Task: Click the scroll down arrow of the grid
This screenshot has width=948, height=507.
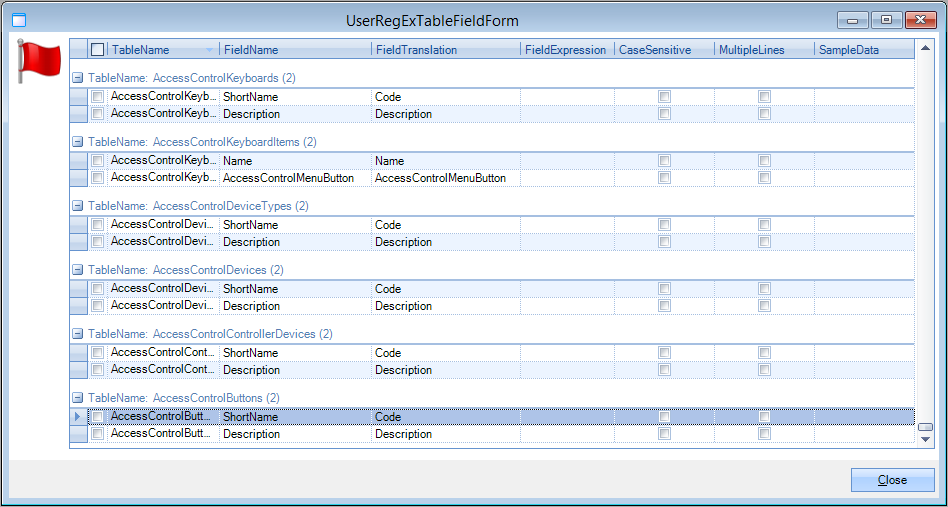Action: tap(925, 439)
